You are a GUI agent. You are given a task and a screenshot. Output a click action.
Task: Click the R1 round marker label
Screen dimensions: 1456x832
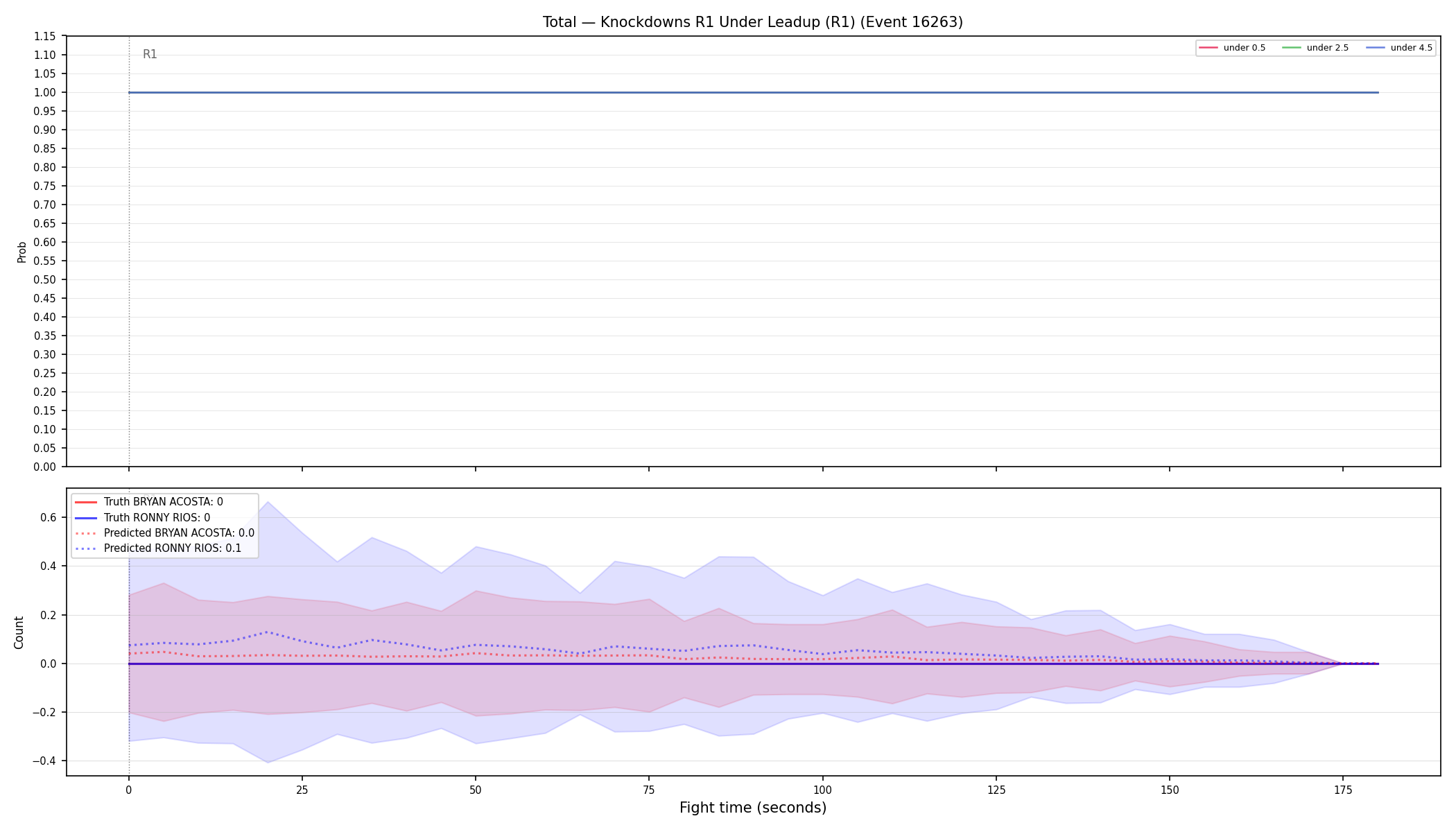[150, 54]
